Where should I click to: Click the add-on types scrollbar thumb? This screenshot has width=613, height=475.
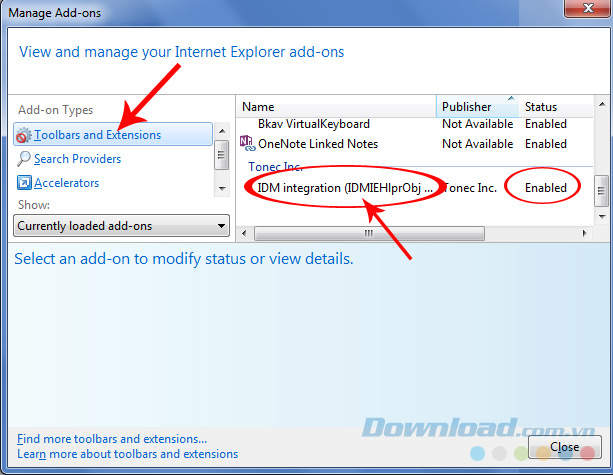point(222,155)
